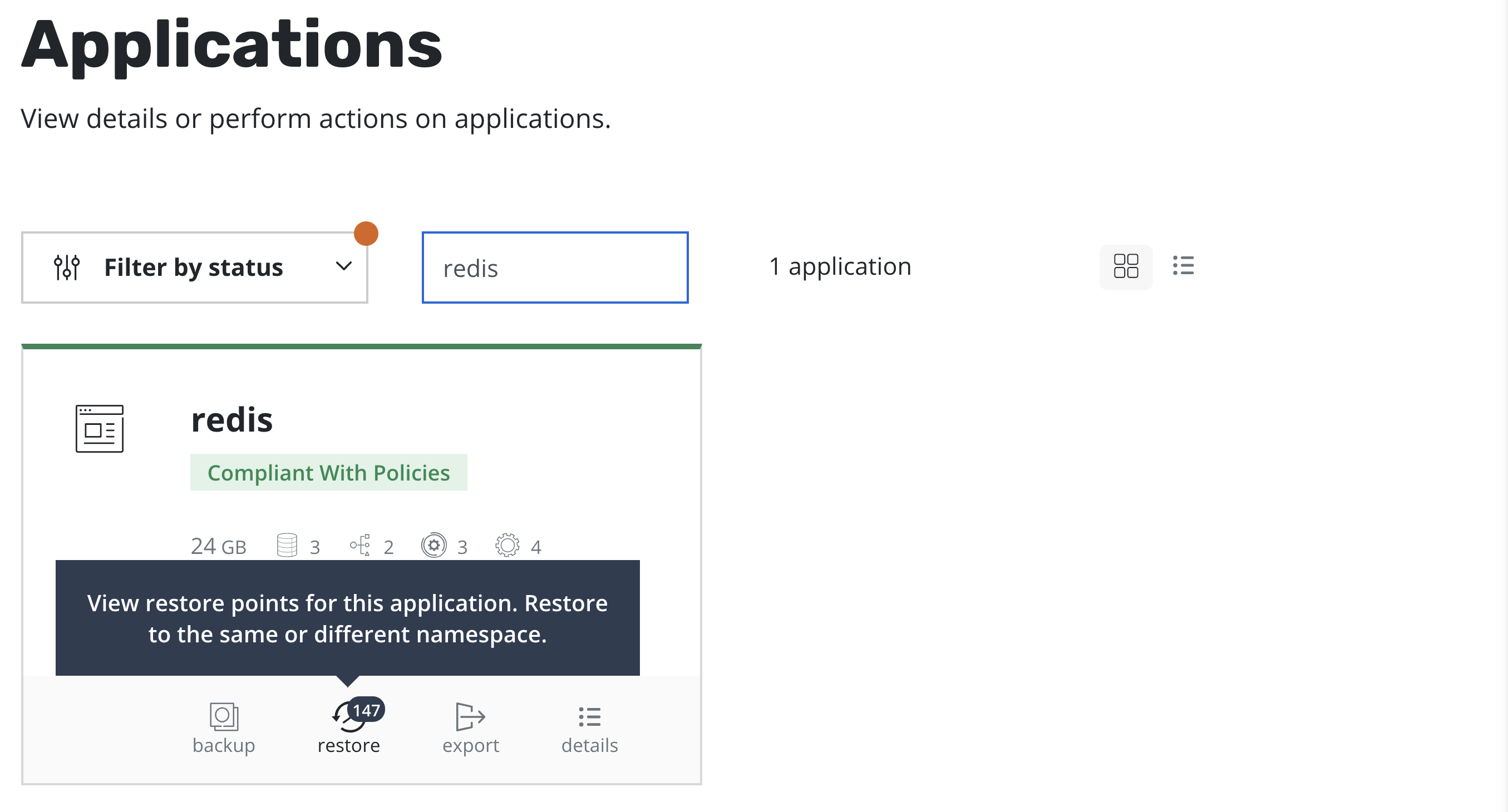
Task: Click the config gear icon showing 4
Action: 507,544
